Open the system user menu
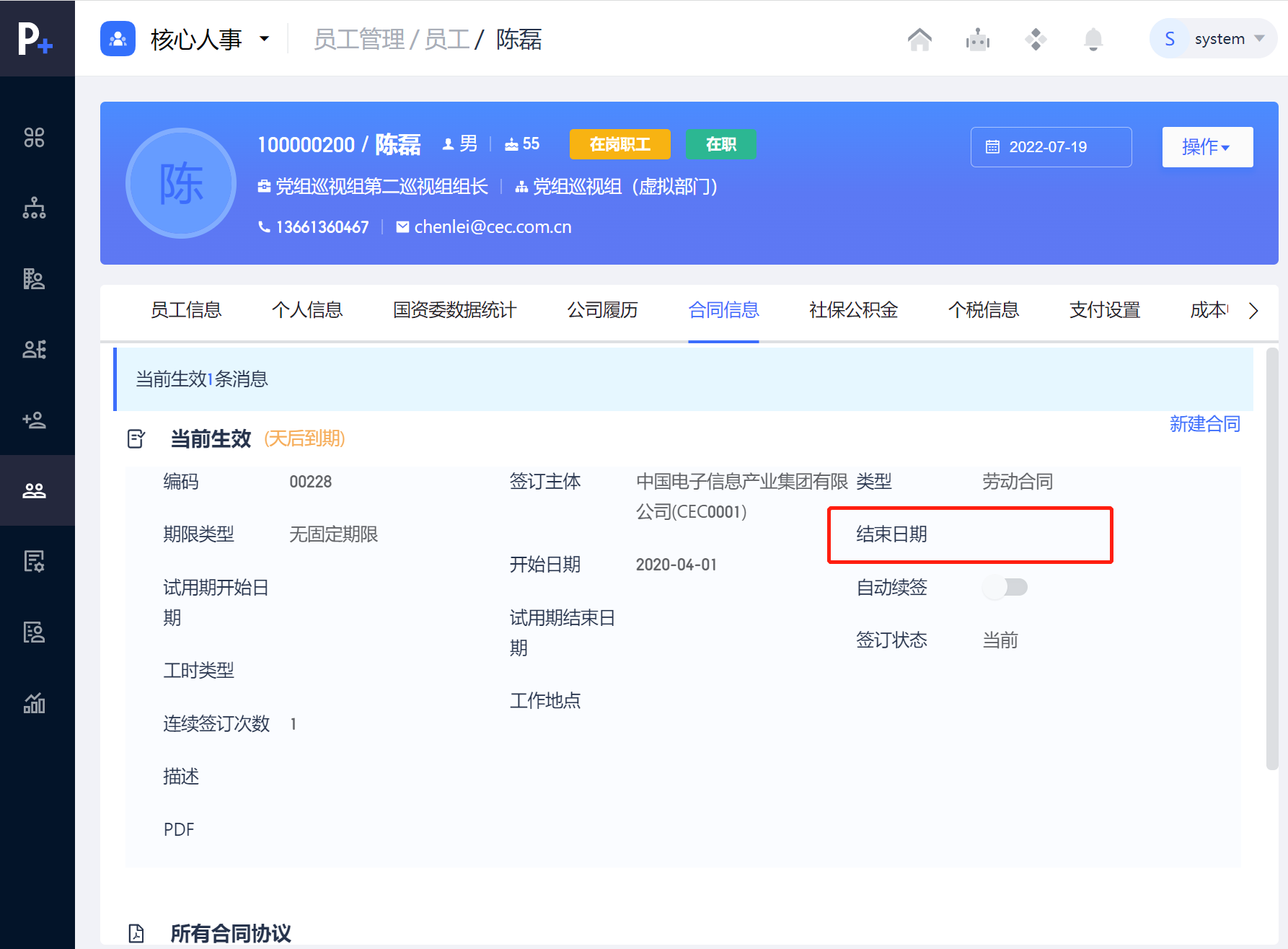 pos(1214,39)
